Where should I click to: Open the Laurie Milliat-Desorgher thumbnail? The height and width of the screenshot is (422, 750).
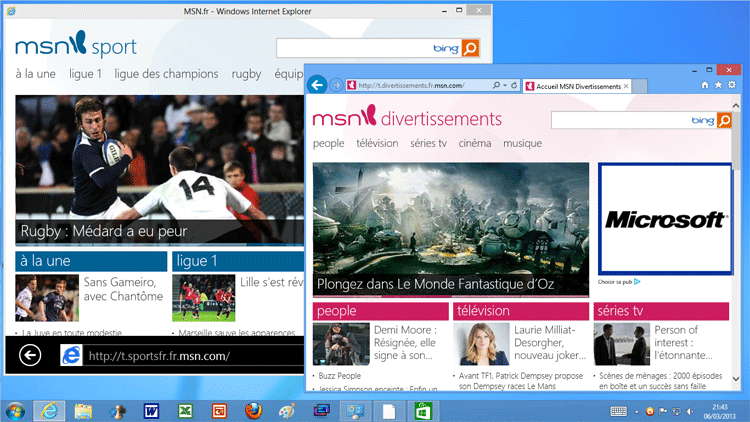[x=481, y=344]
